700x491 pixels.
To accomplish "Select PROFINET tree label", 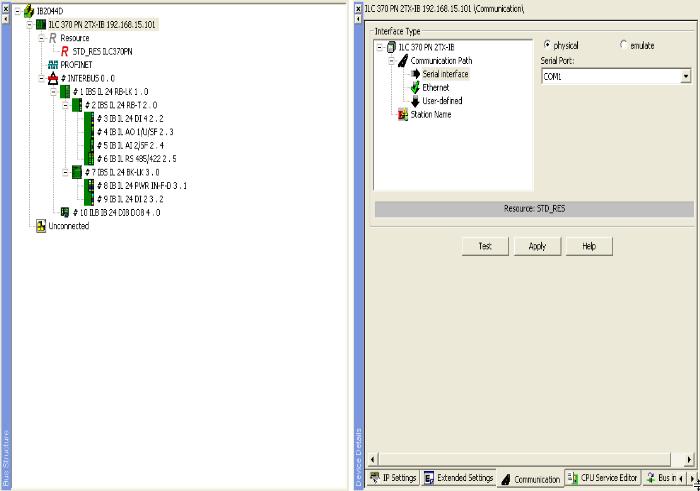I will 76,65.
